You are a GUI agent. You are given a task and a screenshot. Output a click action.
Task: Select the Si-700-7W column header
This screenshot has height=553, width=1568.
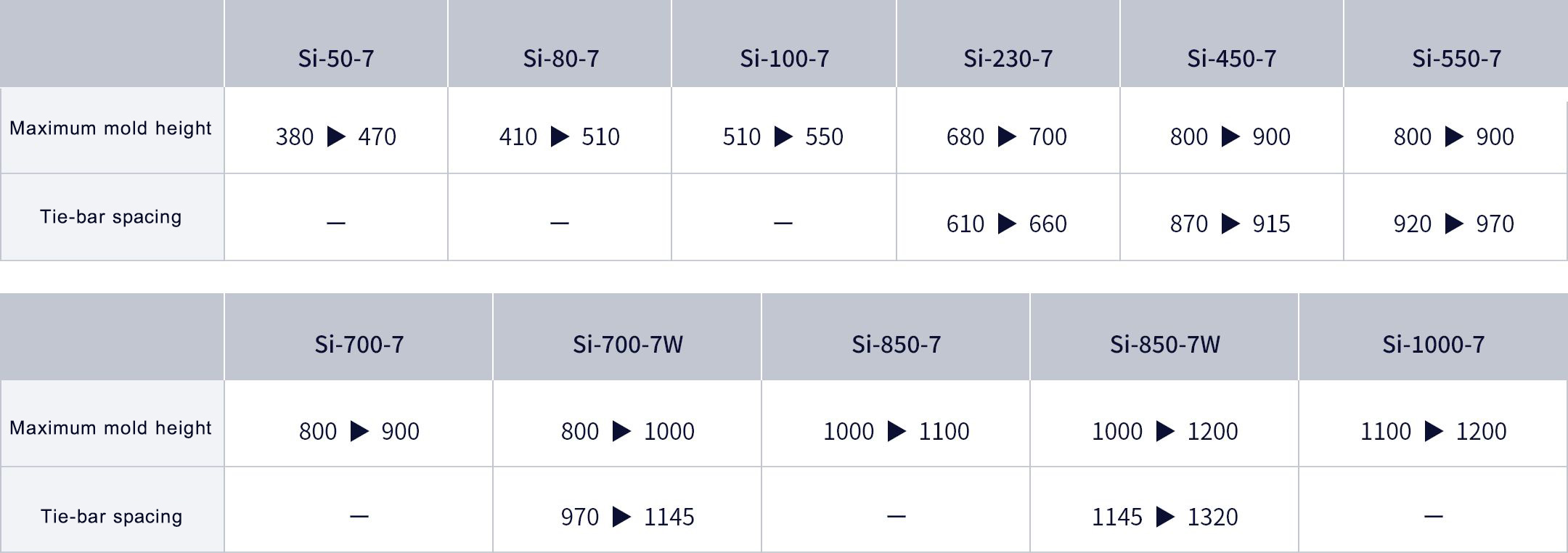[x=627, y=344]
